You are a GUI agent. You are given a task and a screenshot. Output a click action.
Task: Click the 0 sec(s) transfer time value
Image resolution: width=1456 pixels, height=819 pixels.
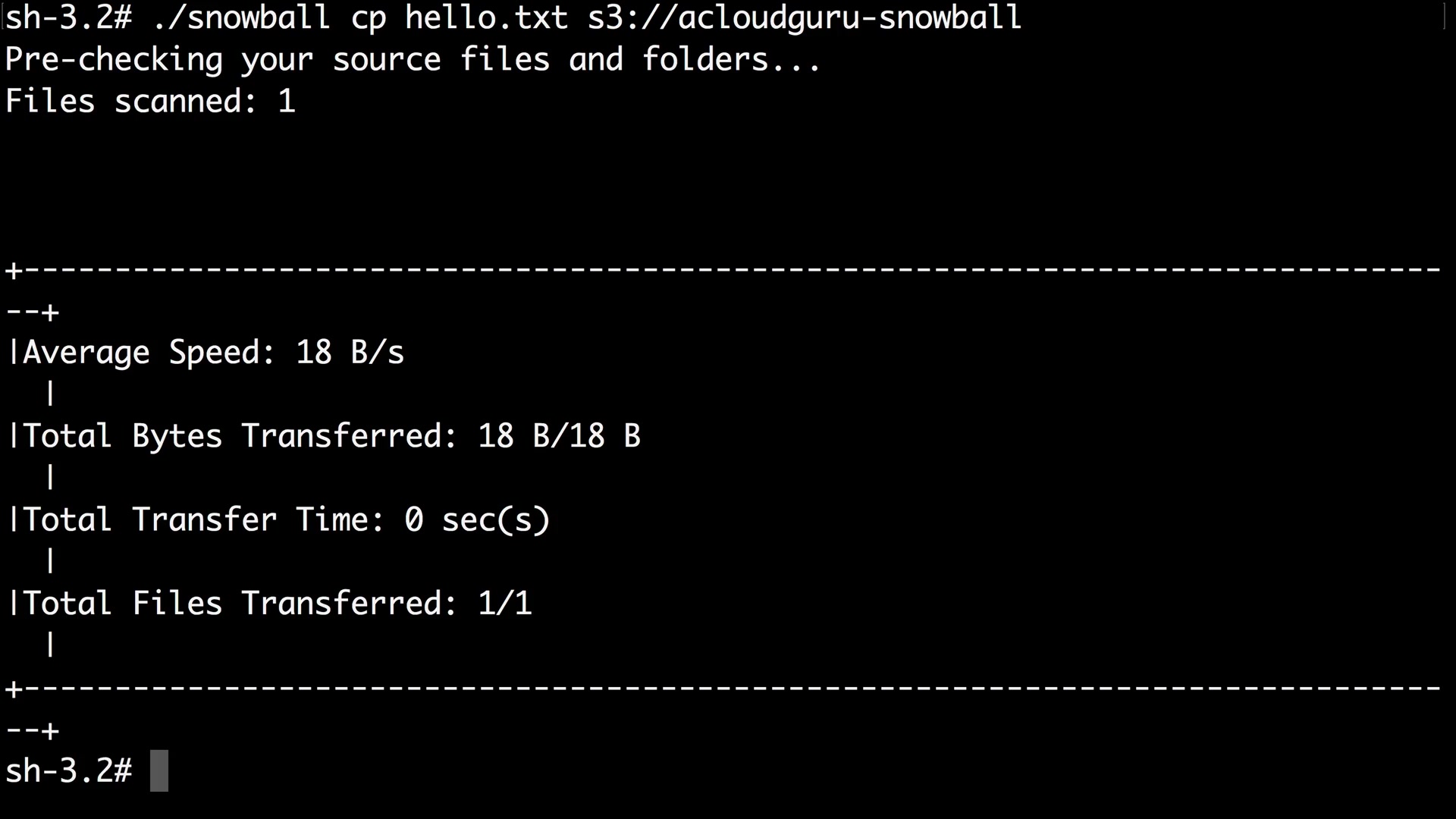pyautogui.click(x=477, y=520)
